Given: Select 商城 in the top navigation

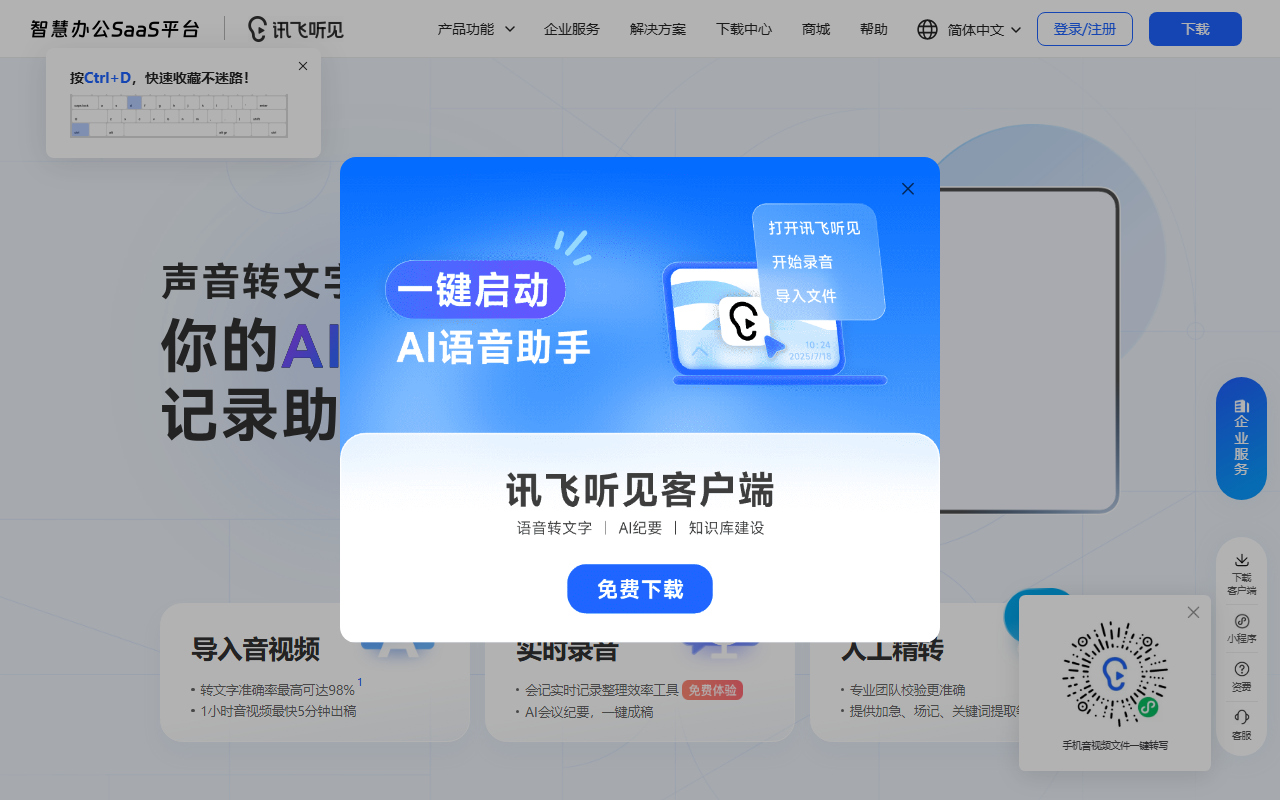Looking at the screenshot, I should 816,29.
